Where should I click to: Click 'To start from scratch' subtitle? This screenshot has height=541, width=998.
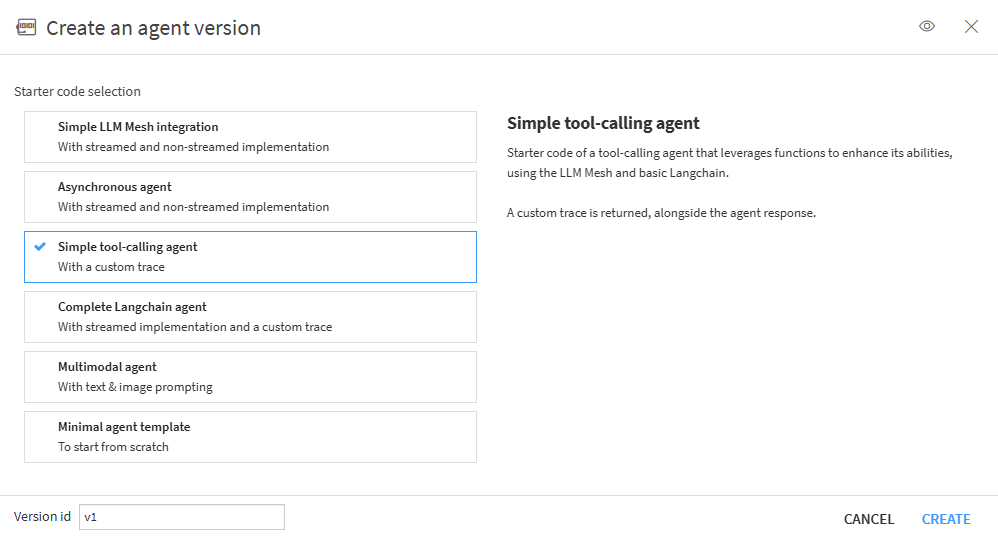113,447
